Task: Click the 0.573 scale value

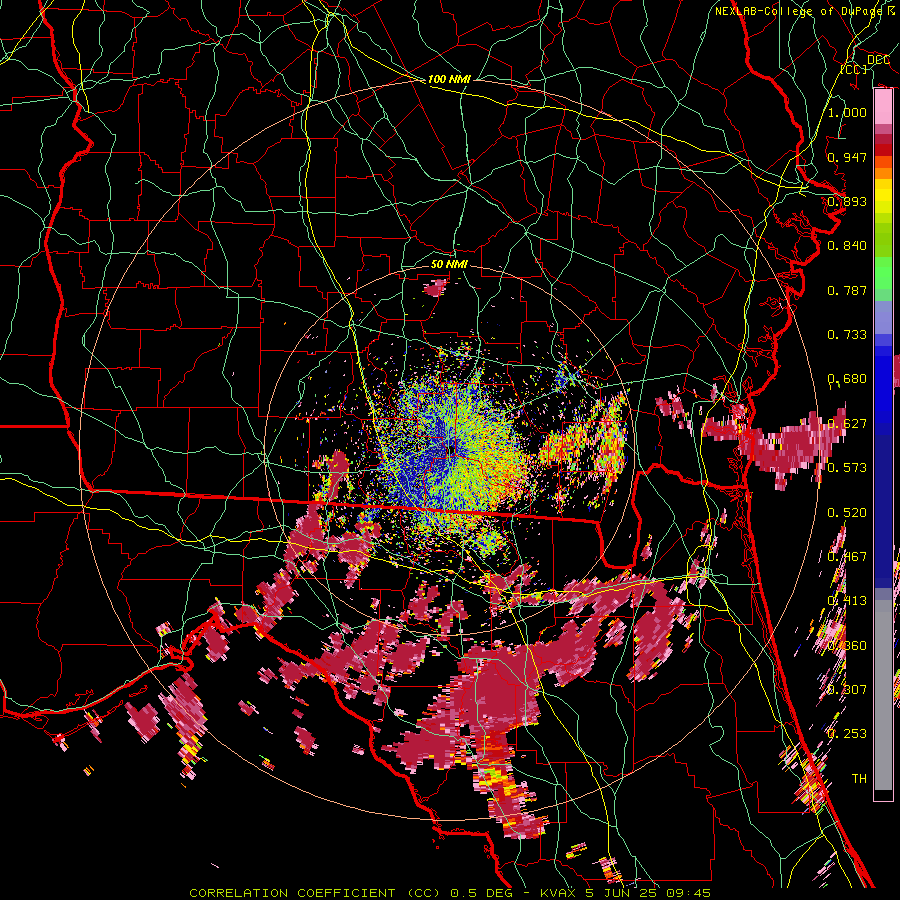Action: click(847, 467)
